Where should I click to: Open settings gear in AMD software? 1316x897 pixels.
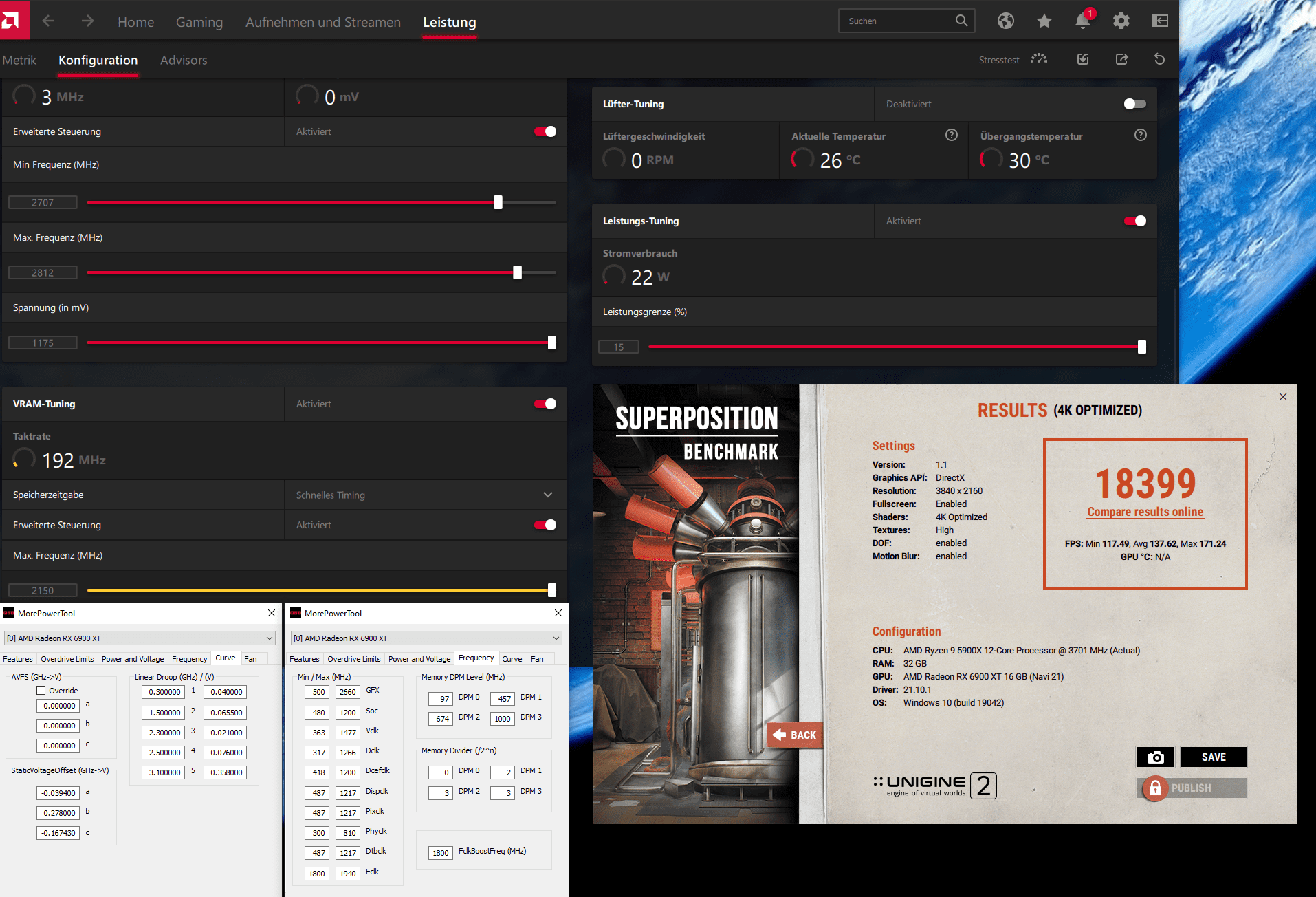1121,21
